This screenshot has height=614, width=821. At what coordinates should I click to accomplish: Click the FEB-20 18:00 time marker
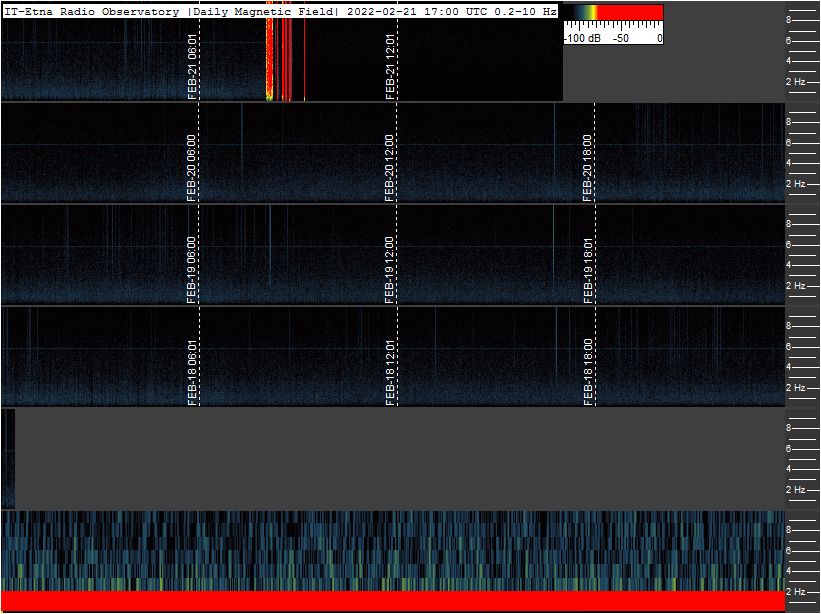pyautogui.click(x=587, y=168)
